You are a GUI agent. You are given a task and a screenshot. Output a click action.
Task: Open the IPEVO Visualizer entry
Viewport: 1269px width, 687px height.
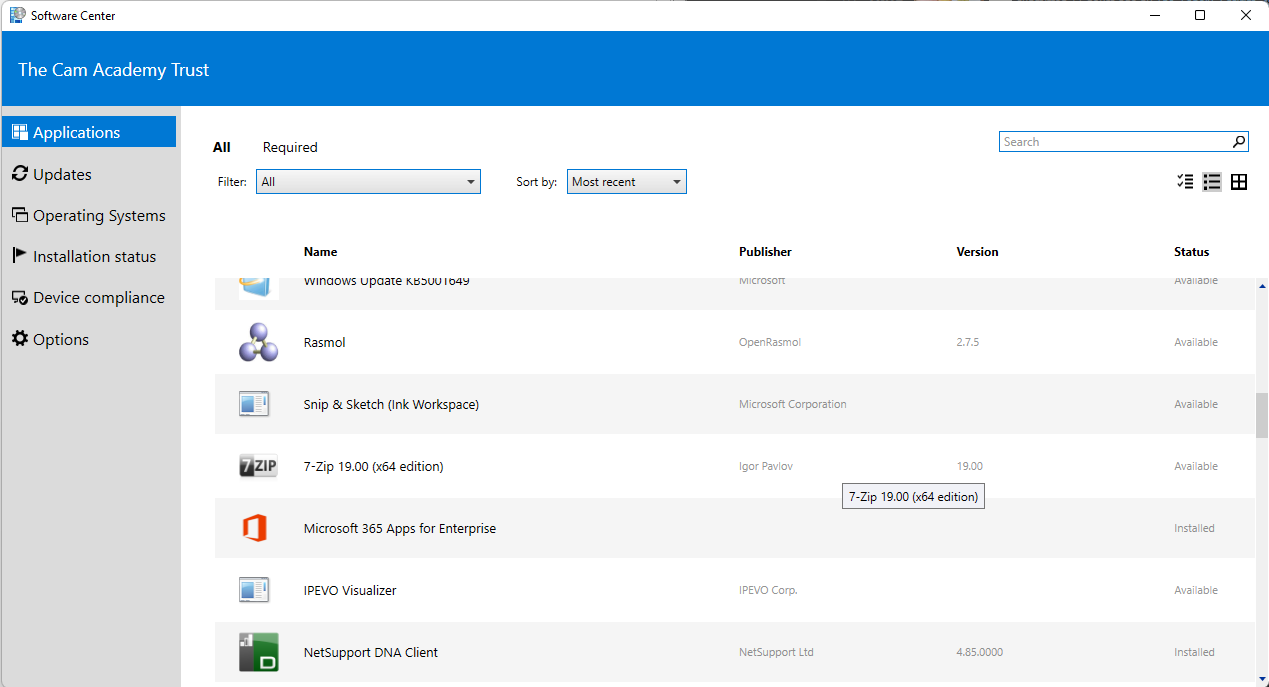[735, 590]
